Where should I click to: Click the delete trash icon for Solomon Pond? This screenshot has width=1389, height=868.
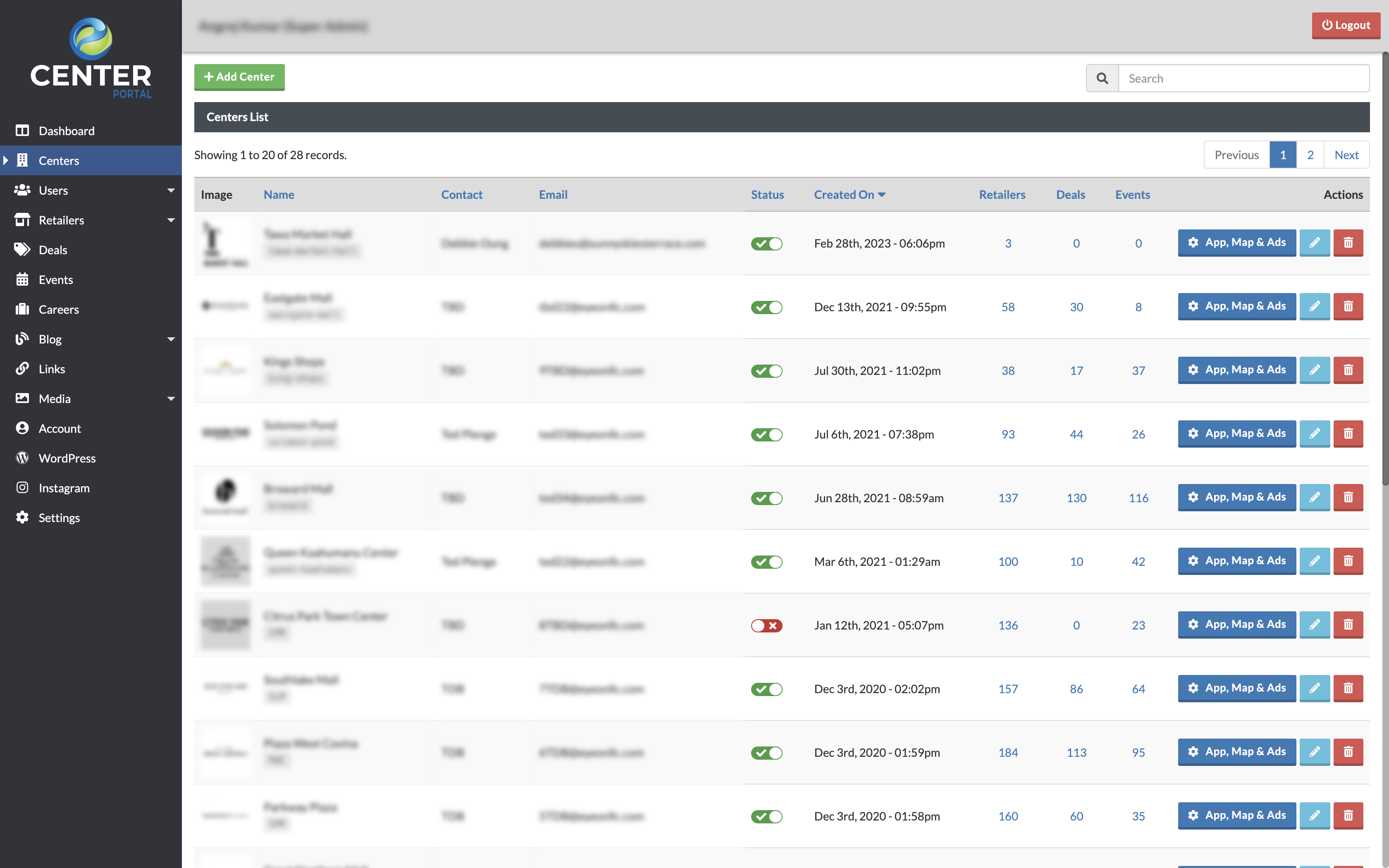[x=1349, y=434]
